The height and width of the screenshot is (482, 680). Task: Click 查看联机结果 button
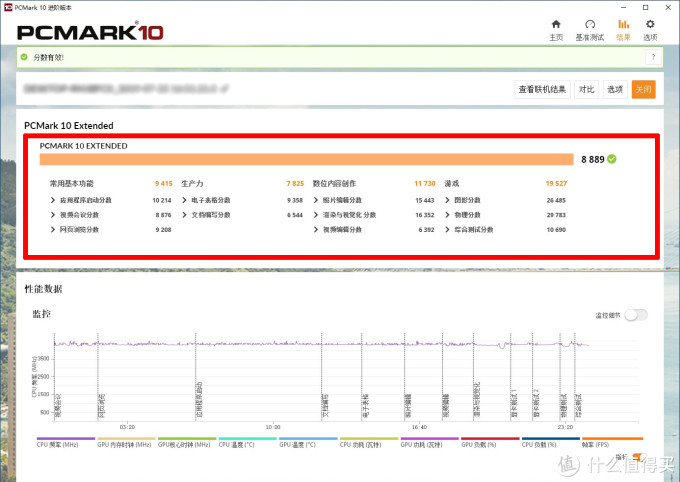pyautogui.click(x=542, y=89)
